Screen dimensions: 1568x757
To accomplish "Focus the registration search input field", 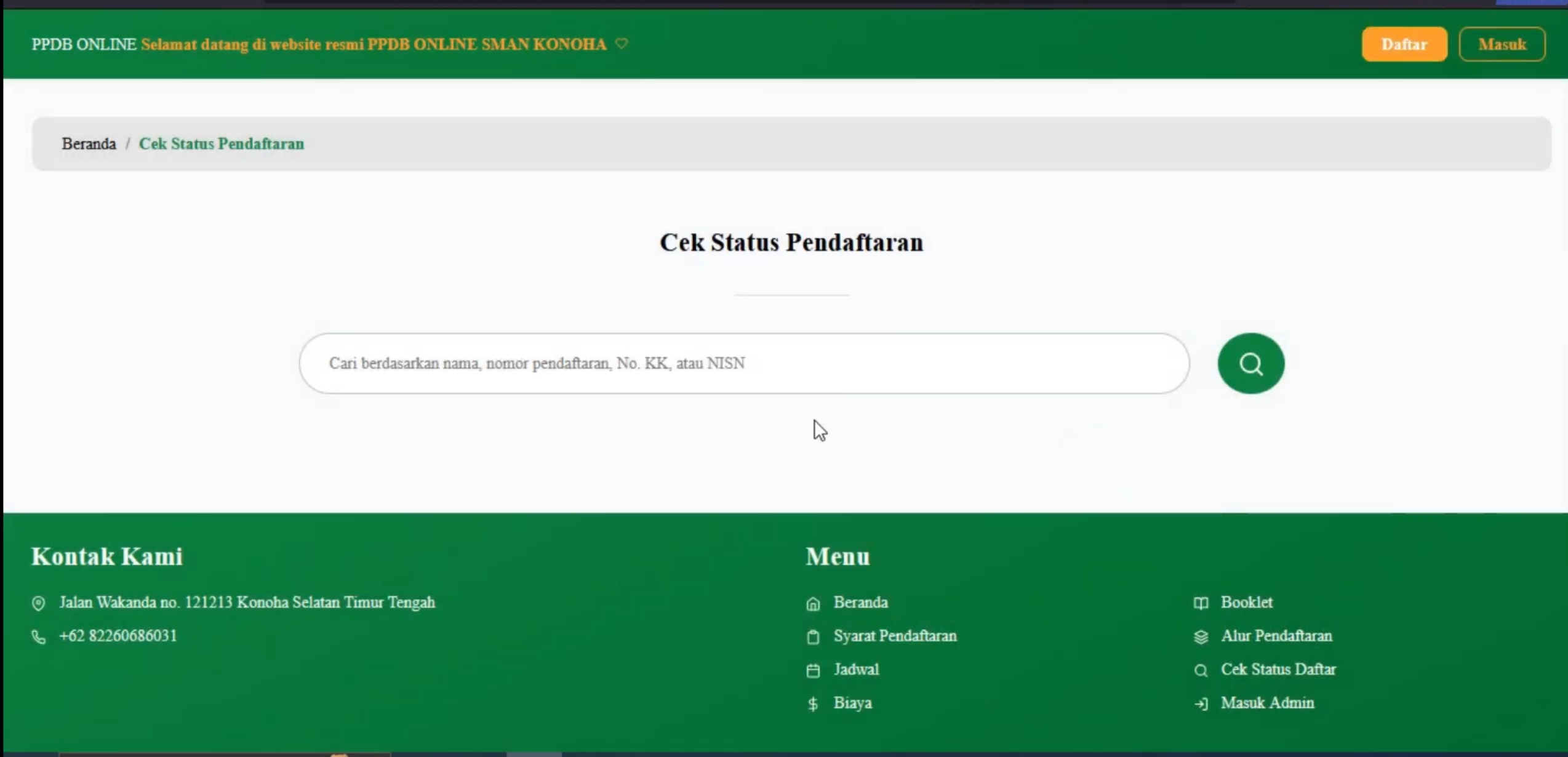I will point(744,363).
